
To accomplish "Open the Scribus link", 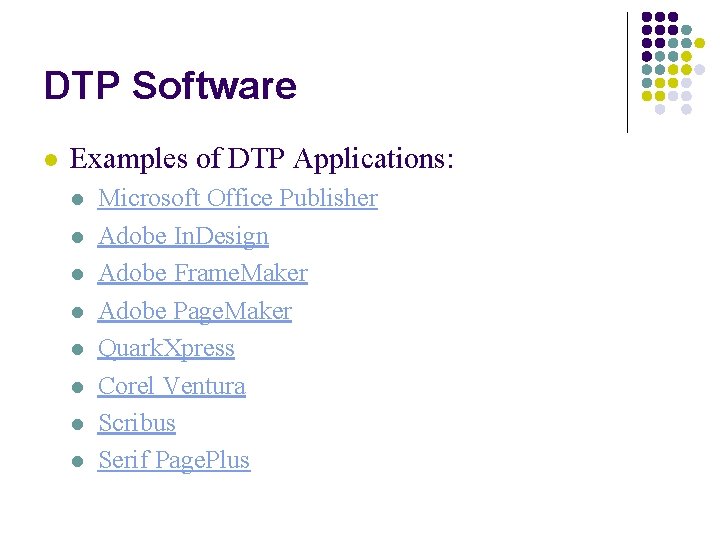I will (136, 422).
